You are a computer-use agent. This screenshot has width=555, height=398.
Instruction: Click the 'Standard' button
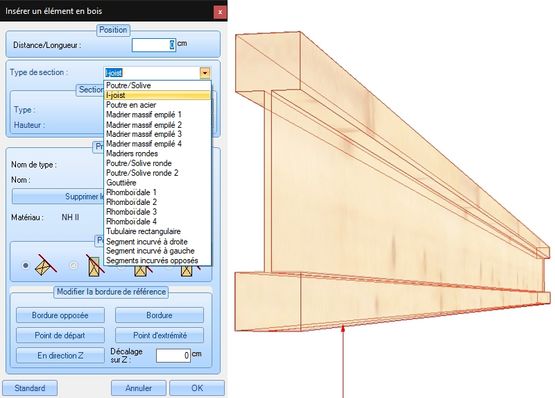pyautogui.click(x=30, y=388)
